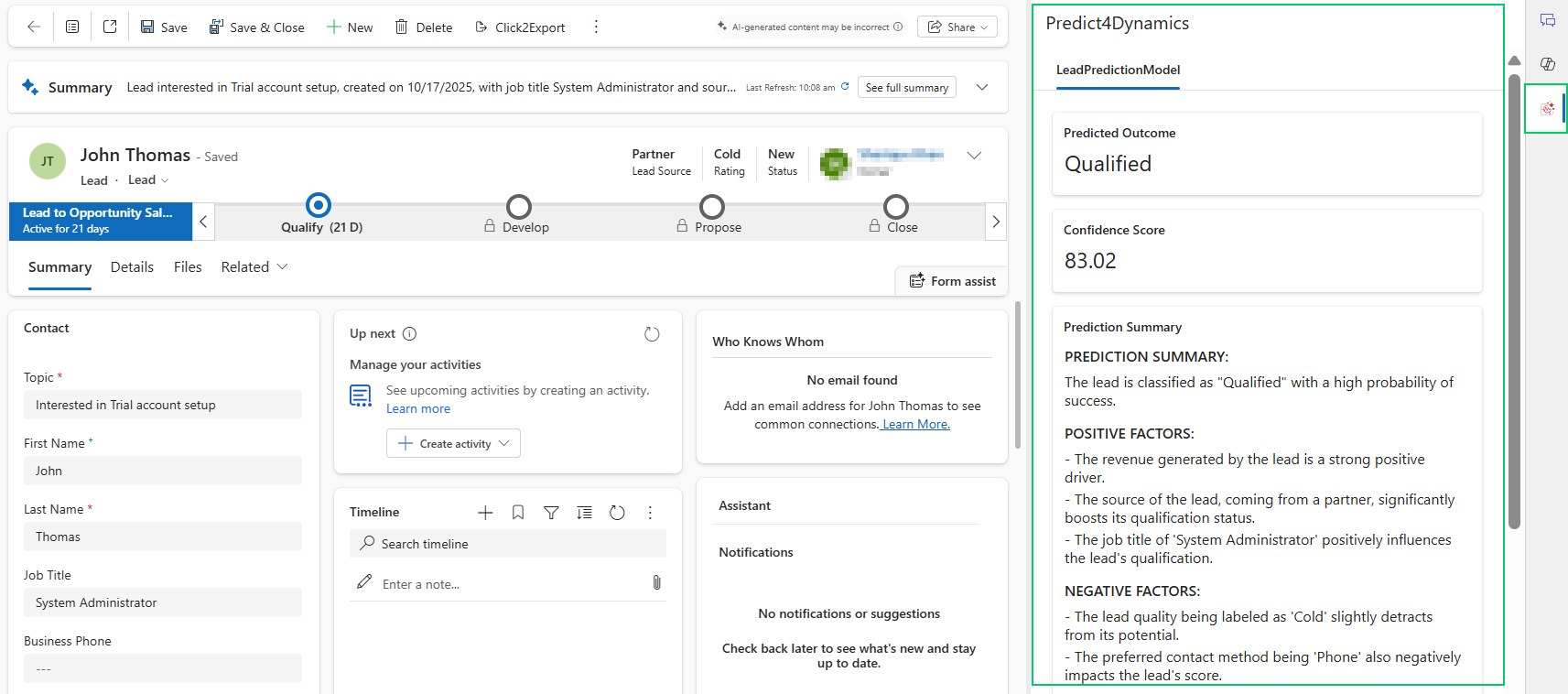Click the Delete trash icon
This screenshot has height=694, width=1568.
pos(402,27)
